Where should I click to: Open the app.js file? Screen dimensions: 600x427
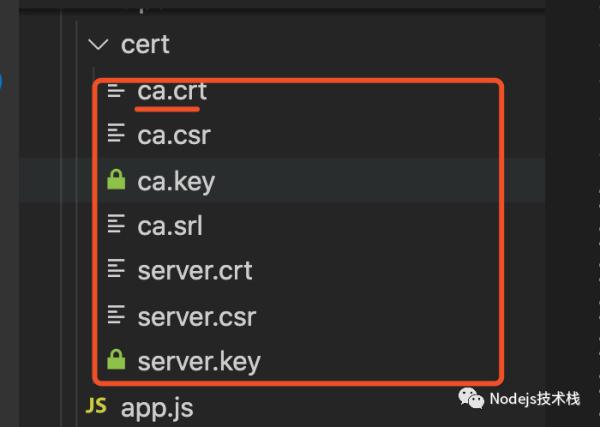(157, 407)
